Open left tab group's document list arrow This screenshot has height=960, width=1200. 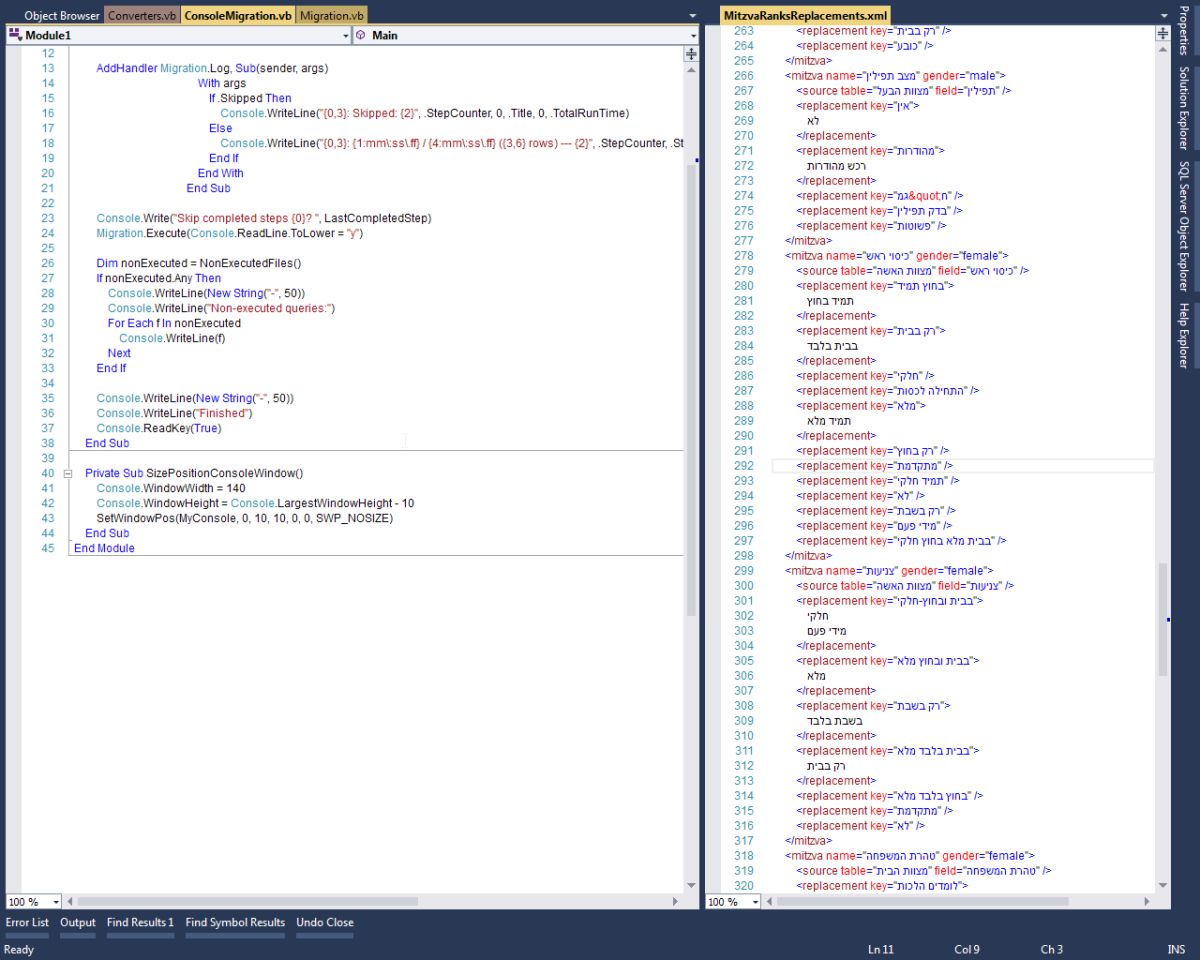click(693, 16)
